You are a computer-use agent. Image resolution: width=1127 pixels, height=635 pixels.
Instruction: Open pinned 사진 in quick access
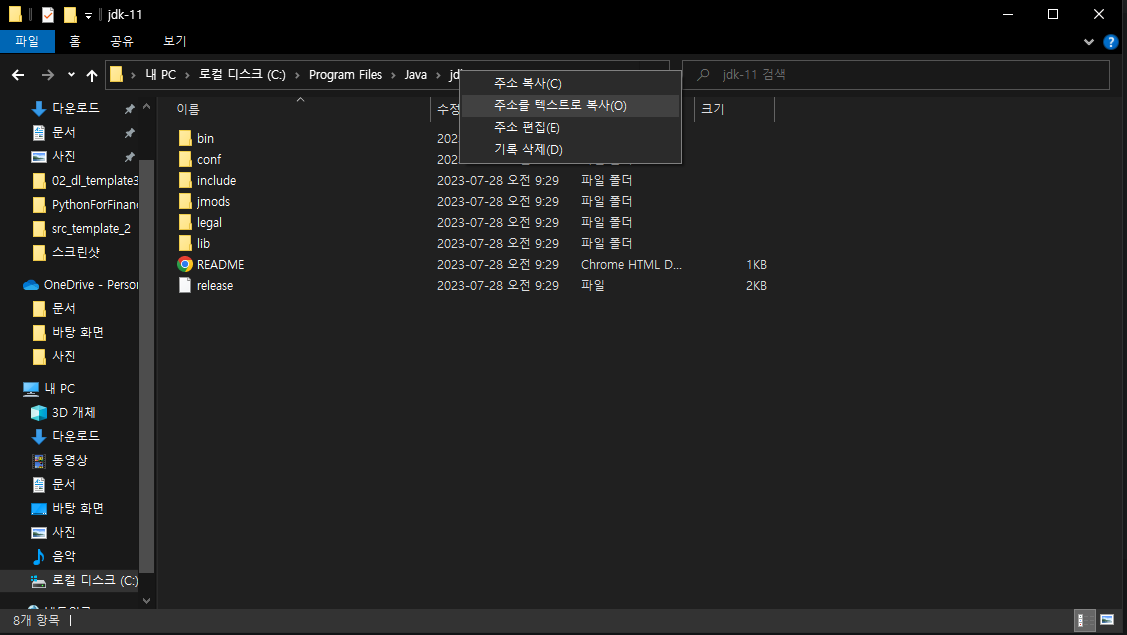(63, 156)
